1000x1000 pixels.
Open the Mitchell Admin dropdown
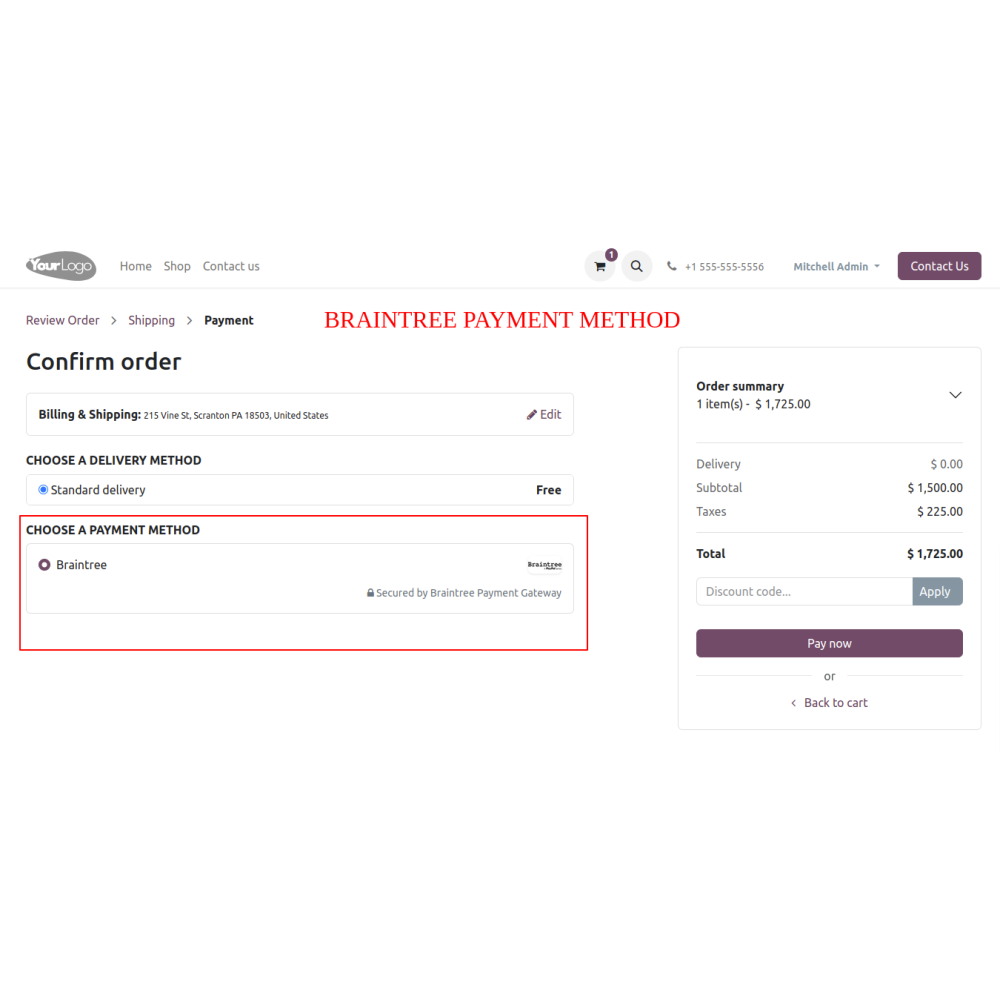click(836, 267)
